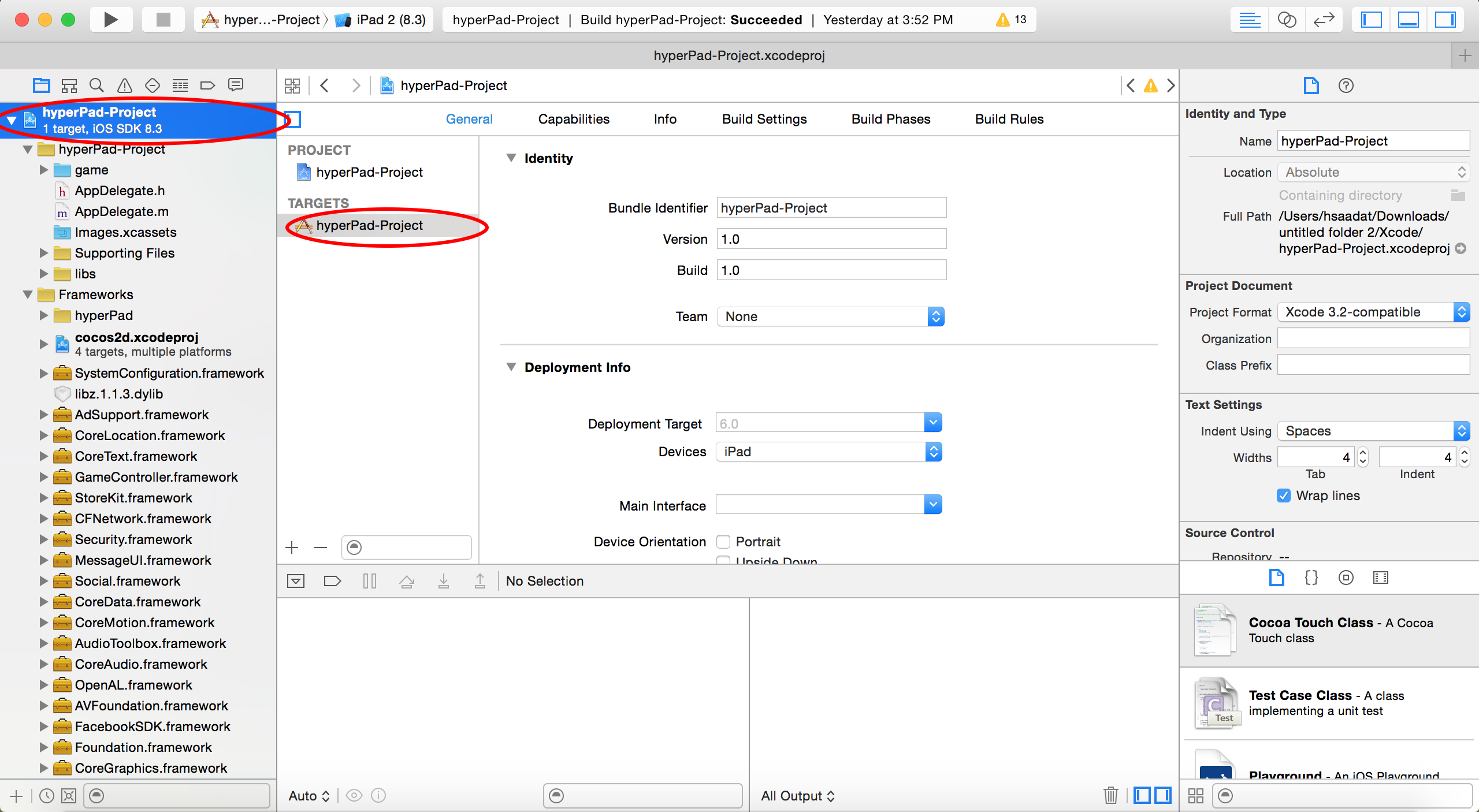Open the Full Path arrow to the project file
Image resolution: width=1479 pixels, height=812 pixels.
[1461, 248]
